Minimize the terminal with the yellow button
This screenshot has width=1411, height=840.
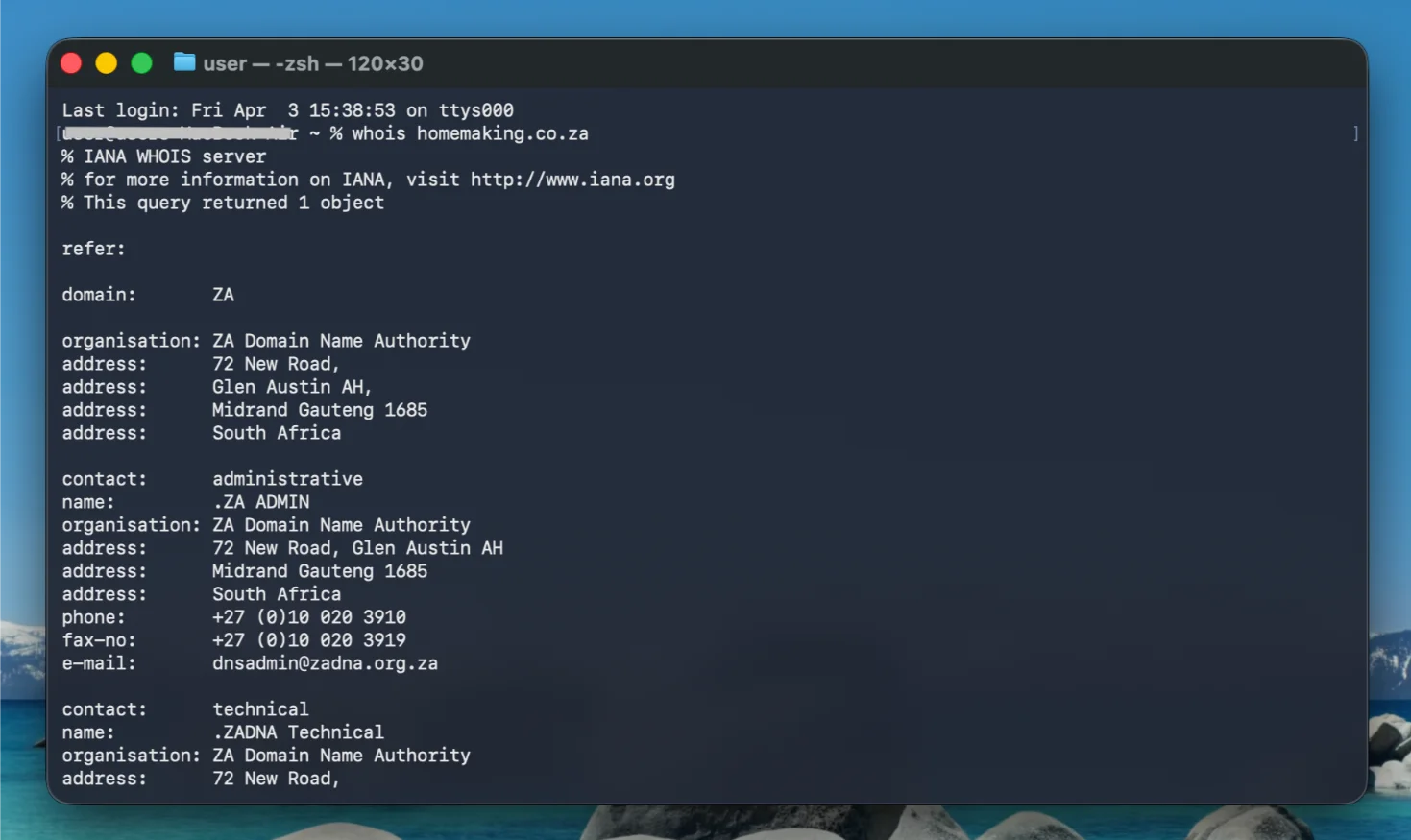pyautogui.click(x=107, y=63)
